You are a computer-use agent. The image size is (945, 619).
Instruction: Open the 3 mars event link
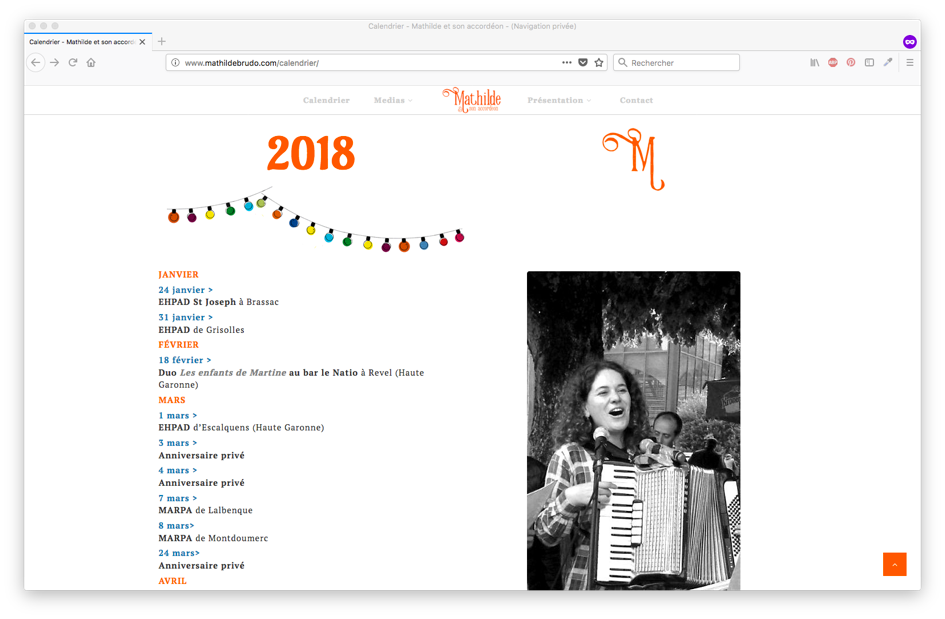pyautogui.click(x=178, y=443)
